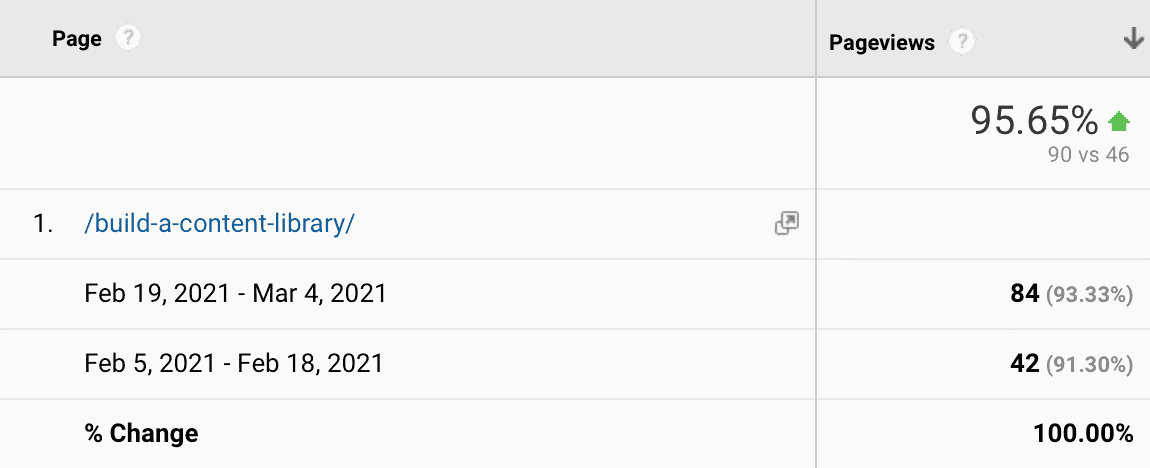Click the empty Pageviews cell beside /build-a-content-library/

click(x=982, y=224)
